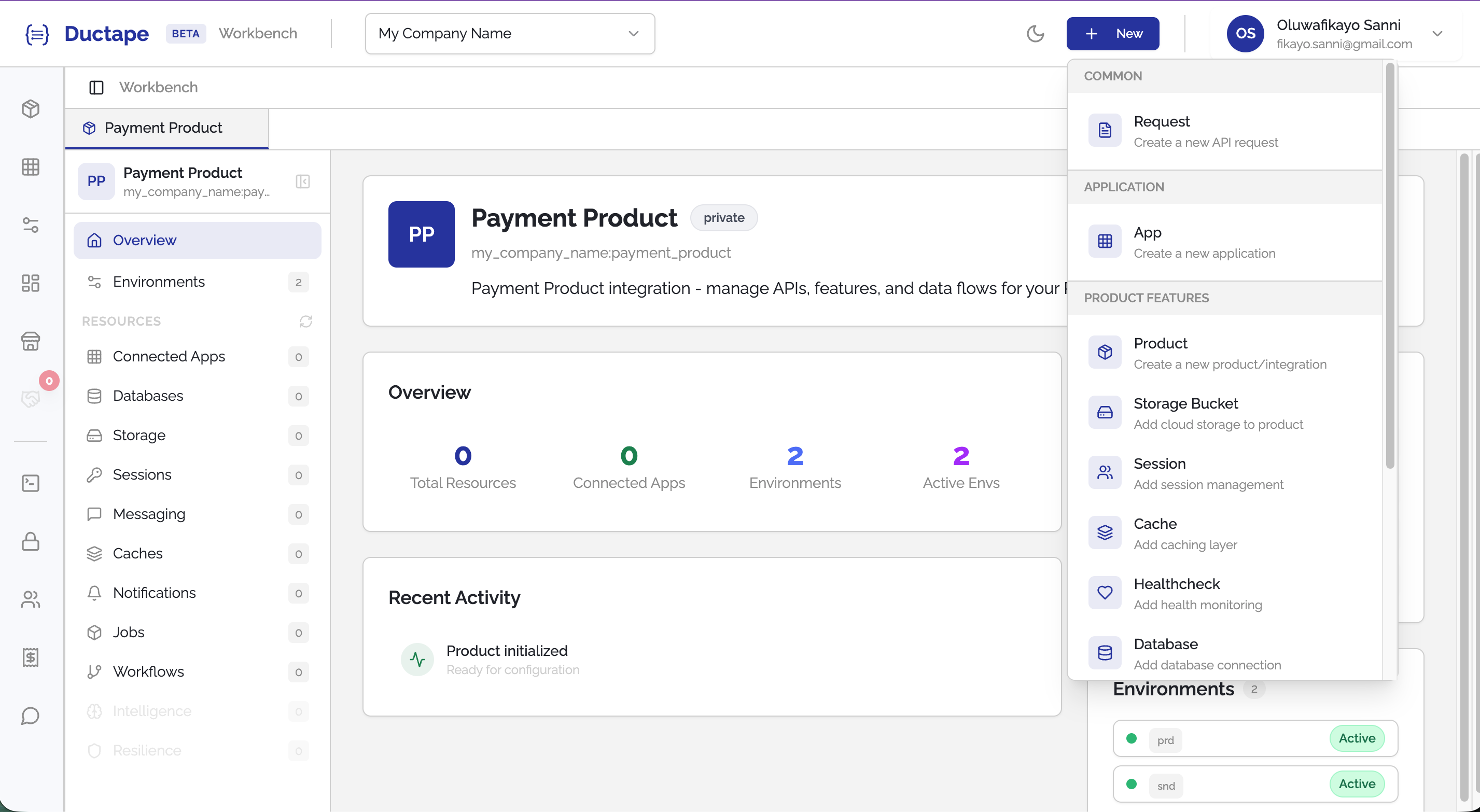
Task: Click the billing/invoice icon in the left rail
Action: tap(30, 657)
